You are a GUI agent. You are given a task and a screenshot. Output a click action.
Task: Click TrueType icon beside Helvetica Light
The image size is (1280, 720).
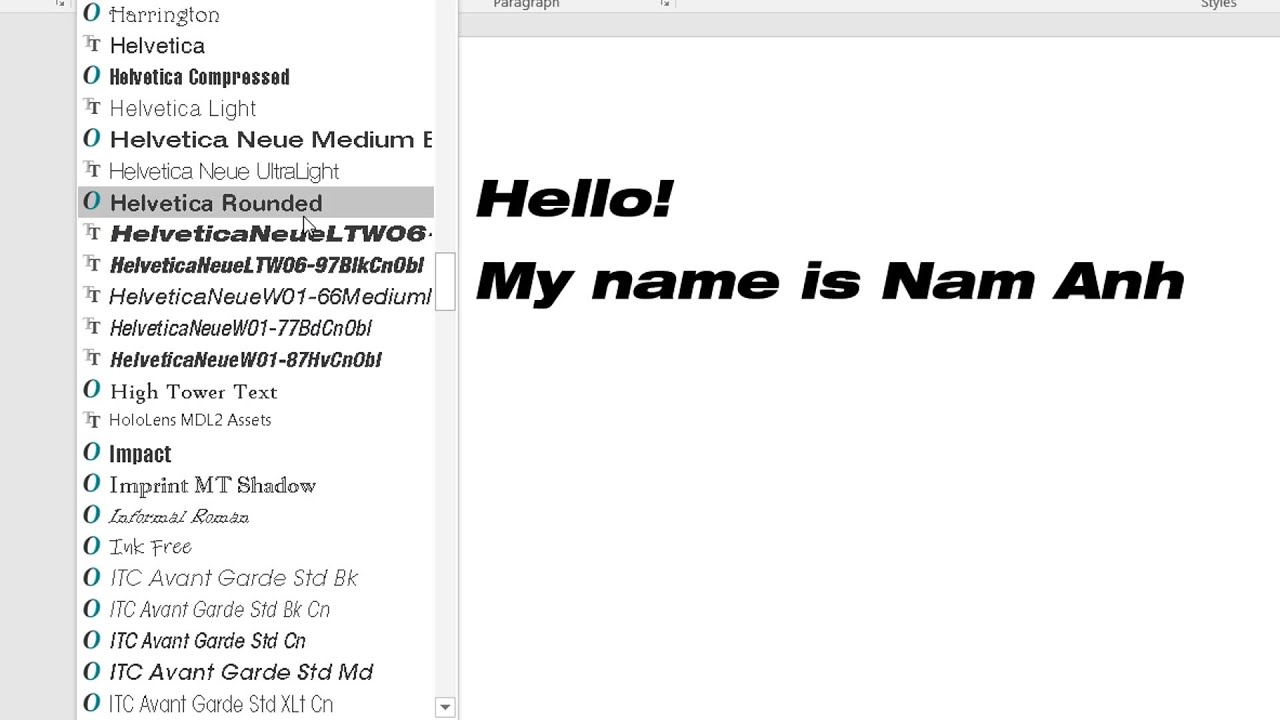(x=92, y=107)
